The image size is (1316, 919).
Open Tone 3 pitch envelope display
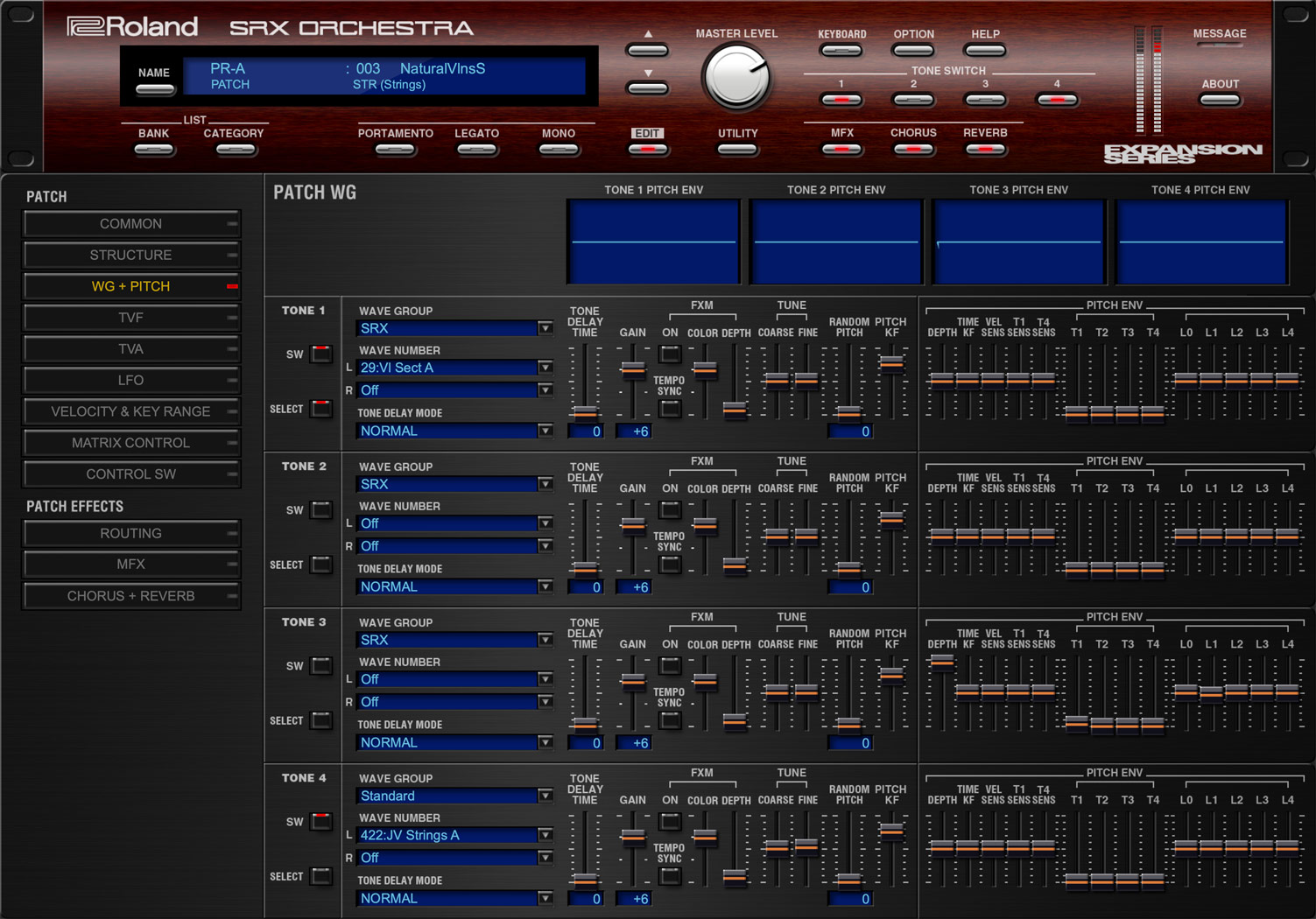click(x=1018, y=242)
